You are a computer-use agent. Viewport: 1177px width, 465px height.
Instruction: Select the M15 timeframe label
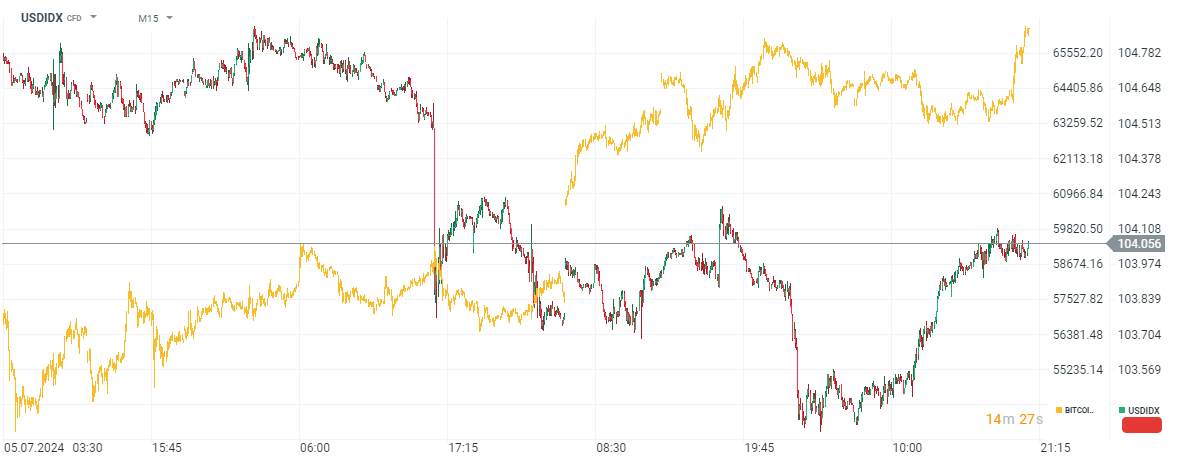149,18
